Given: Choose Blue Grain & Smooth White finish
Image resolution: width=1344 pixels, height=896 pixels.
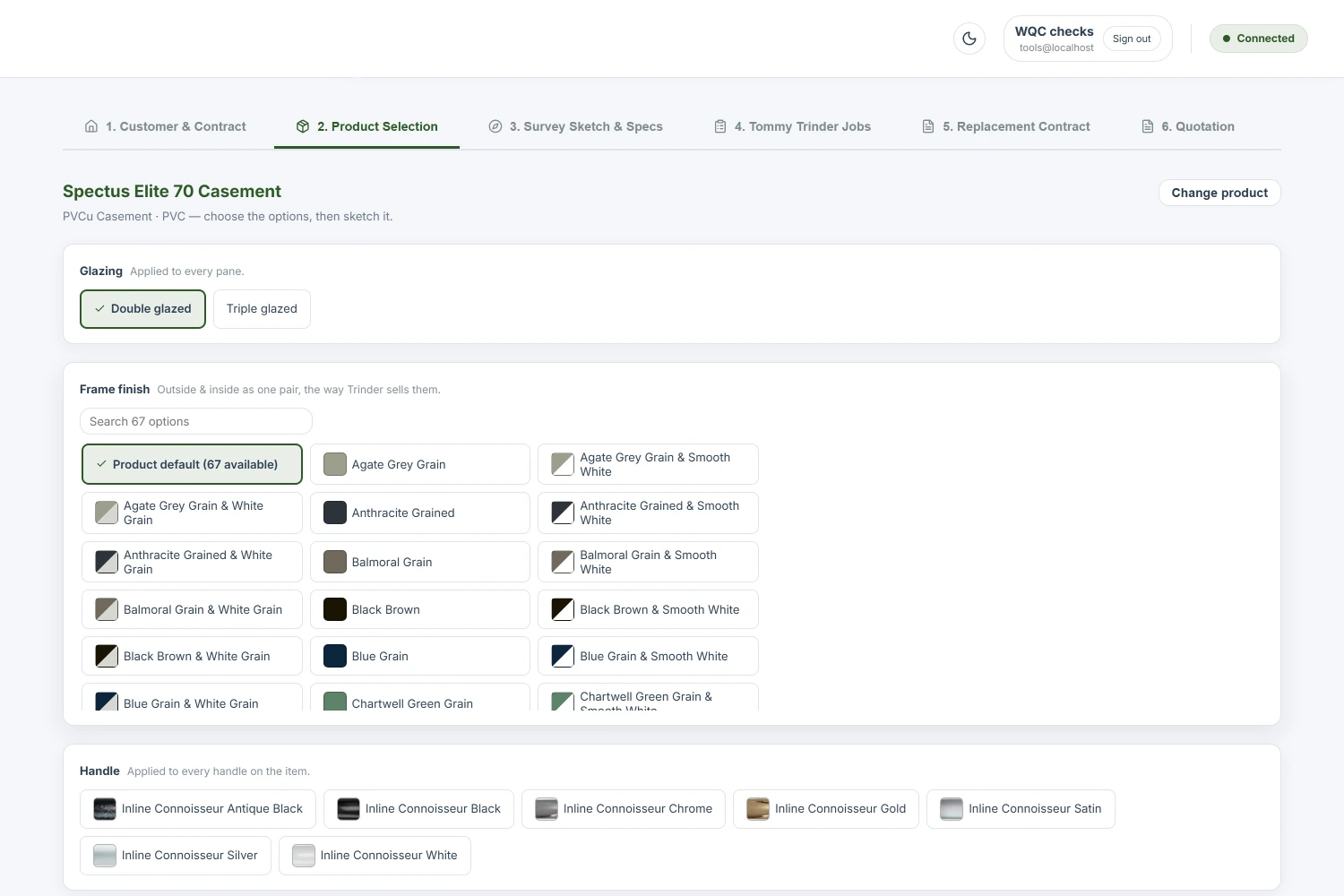Looking at the screenshot, I should pos(648,656).
